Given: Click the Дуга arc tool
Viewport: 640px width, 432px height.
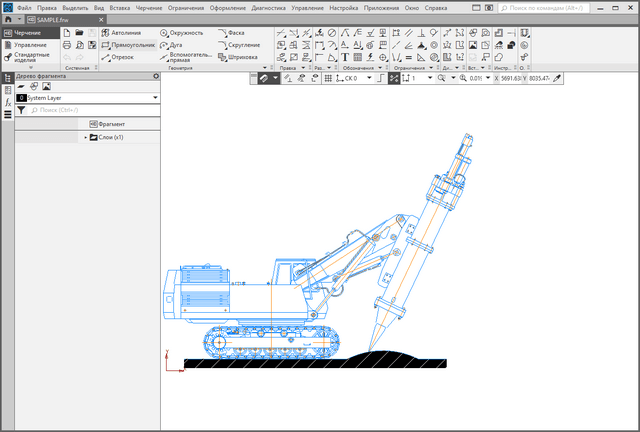Looking at the screenshot, I should coord(175,45).
